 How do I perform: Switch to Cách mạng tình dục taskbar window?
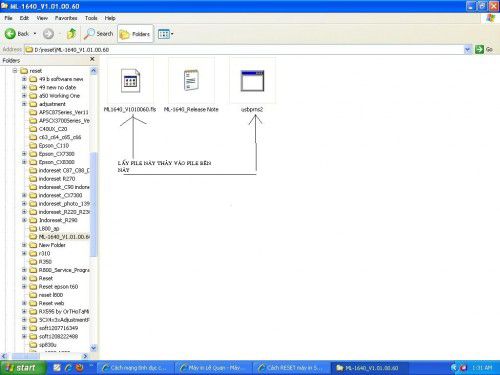click(x=135, y=368)
